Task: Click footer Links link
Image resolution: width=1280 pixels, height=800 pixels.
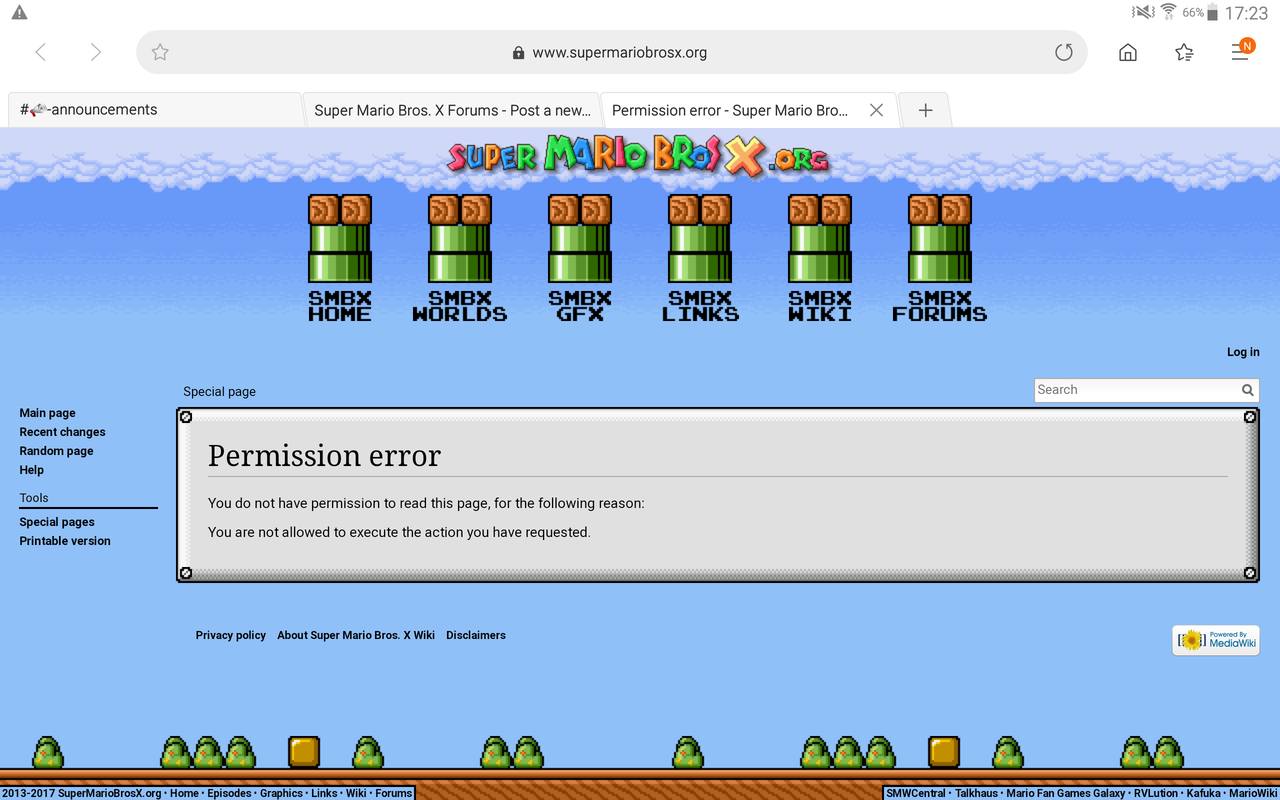Action: point(324,793)
